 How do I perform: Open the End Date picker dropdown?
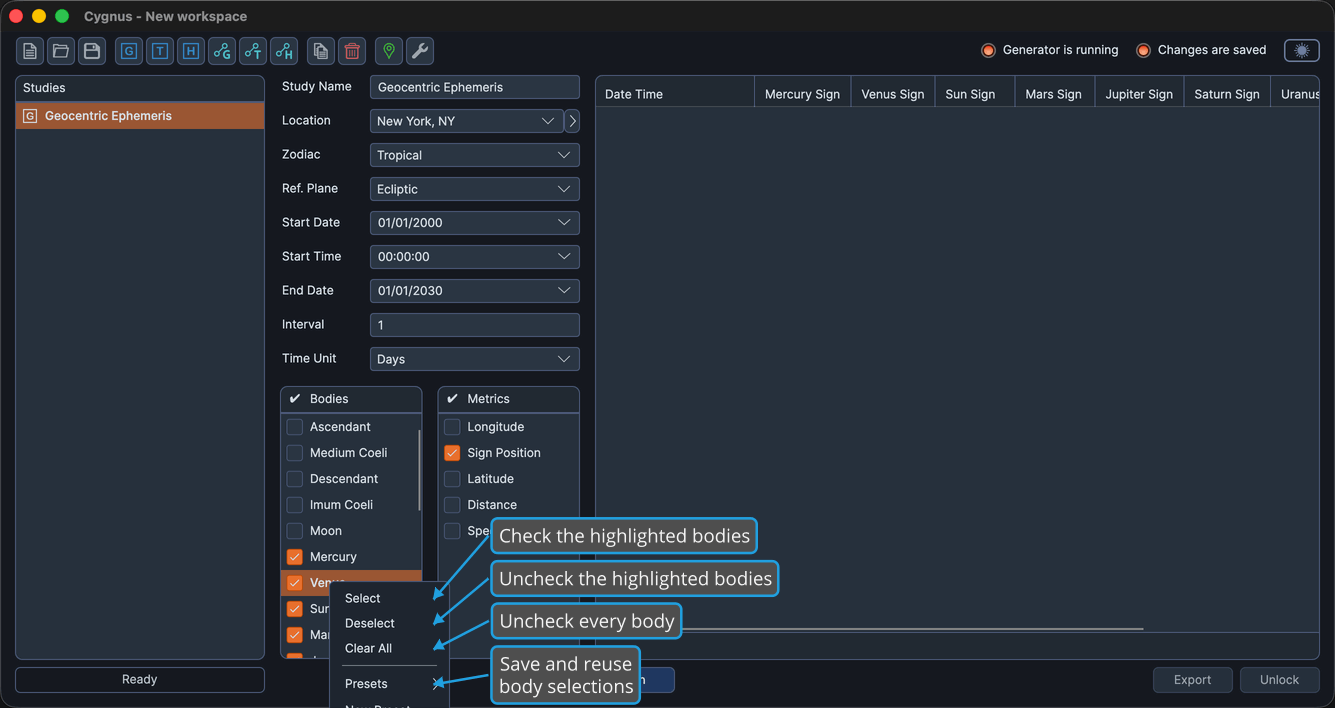click(474, 291)
